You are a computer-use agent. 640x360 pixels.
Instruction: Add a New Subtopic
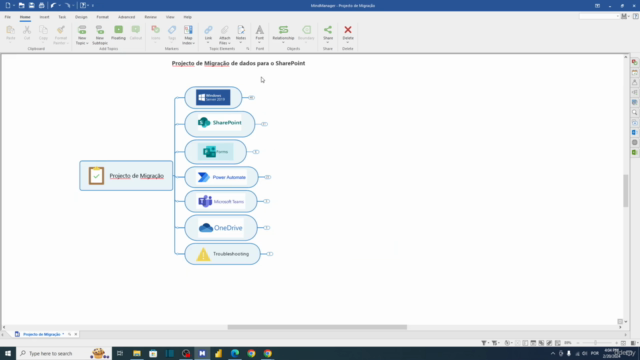point(100,34)
